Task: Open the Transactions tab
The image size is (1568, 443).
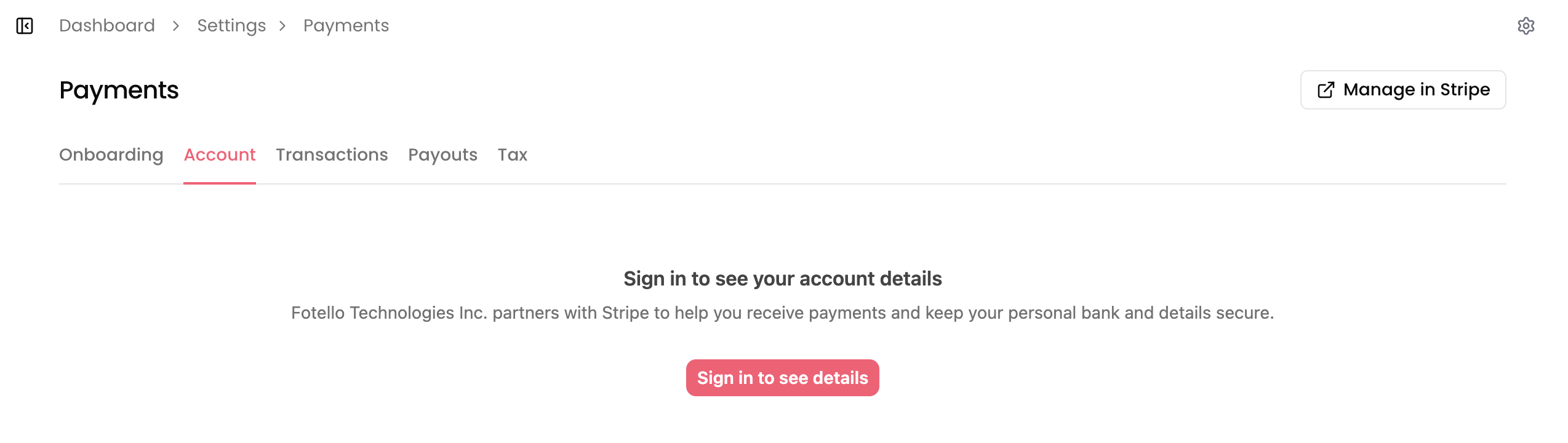Action: coord(332,154)
